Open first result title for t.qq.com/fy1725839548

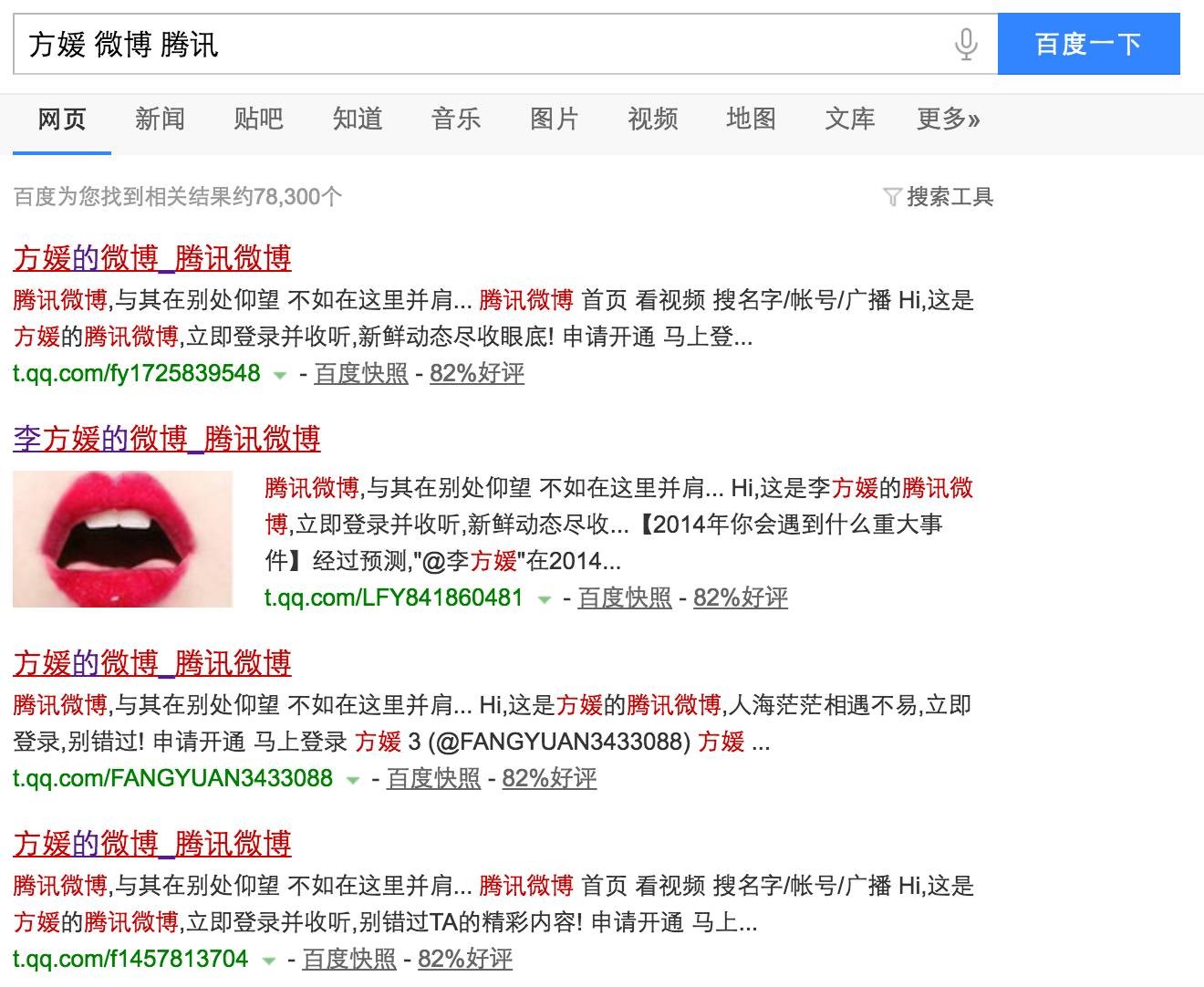click(x=152, y=258)
